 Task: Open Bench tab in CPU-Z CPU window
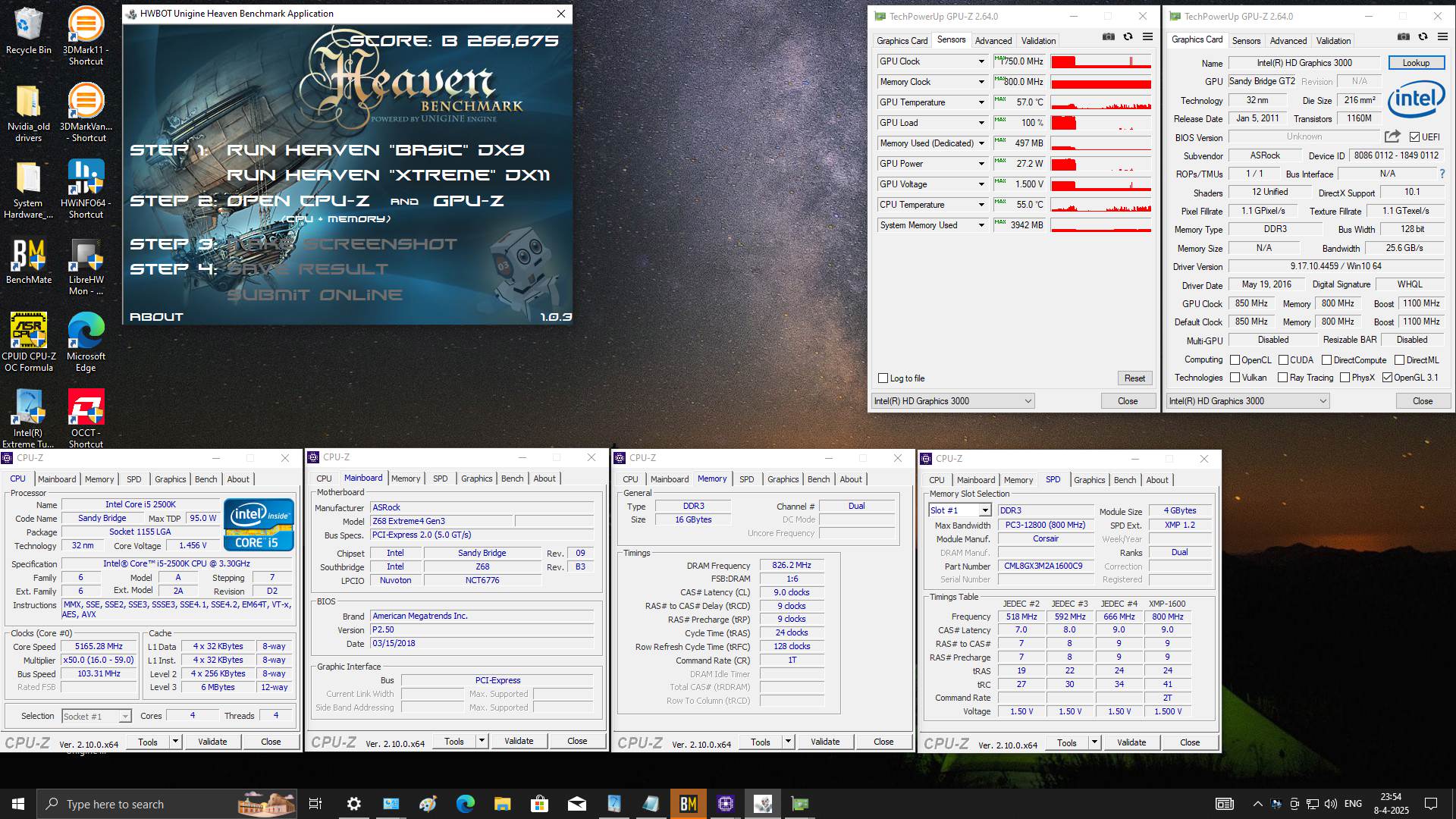pyautogui.click(x=206, y=479)
